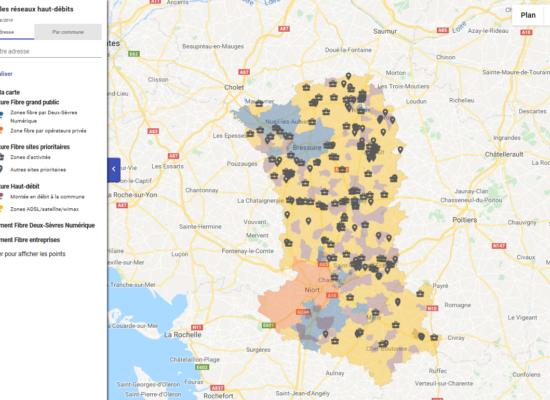Collapse the sidebar with the blue chevron
This screenshot has height=400, width=550.
pyautogui.click(x=114, y=169)
